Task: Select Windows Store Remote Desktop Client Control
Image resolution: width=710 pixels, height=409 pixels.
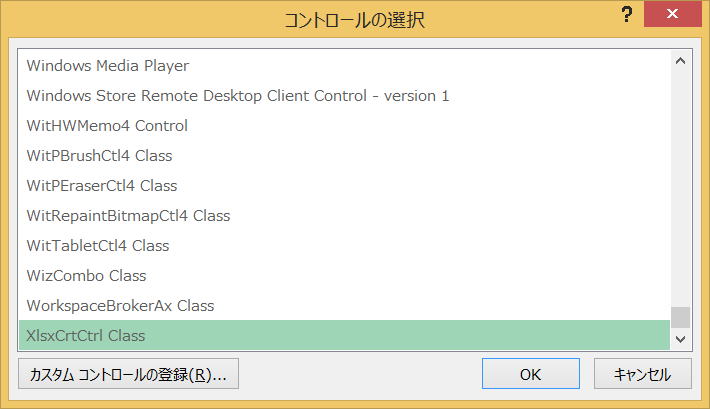Action: tap(344, 96)
